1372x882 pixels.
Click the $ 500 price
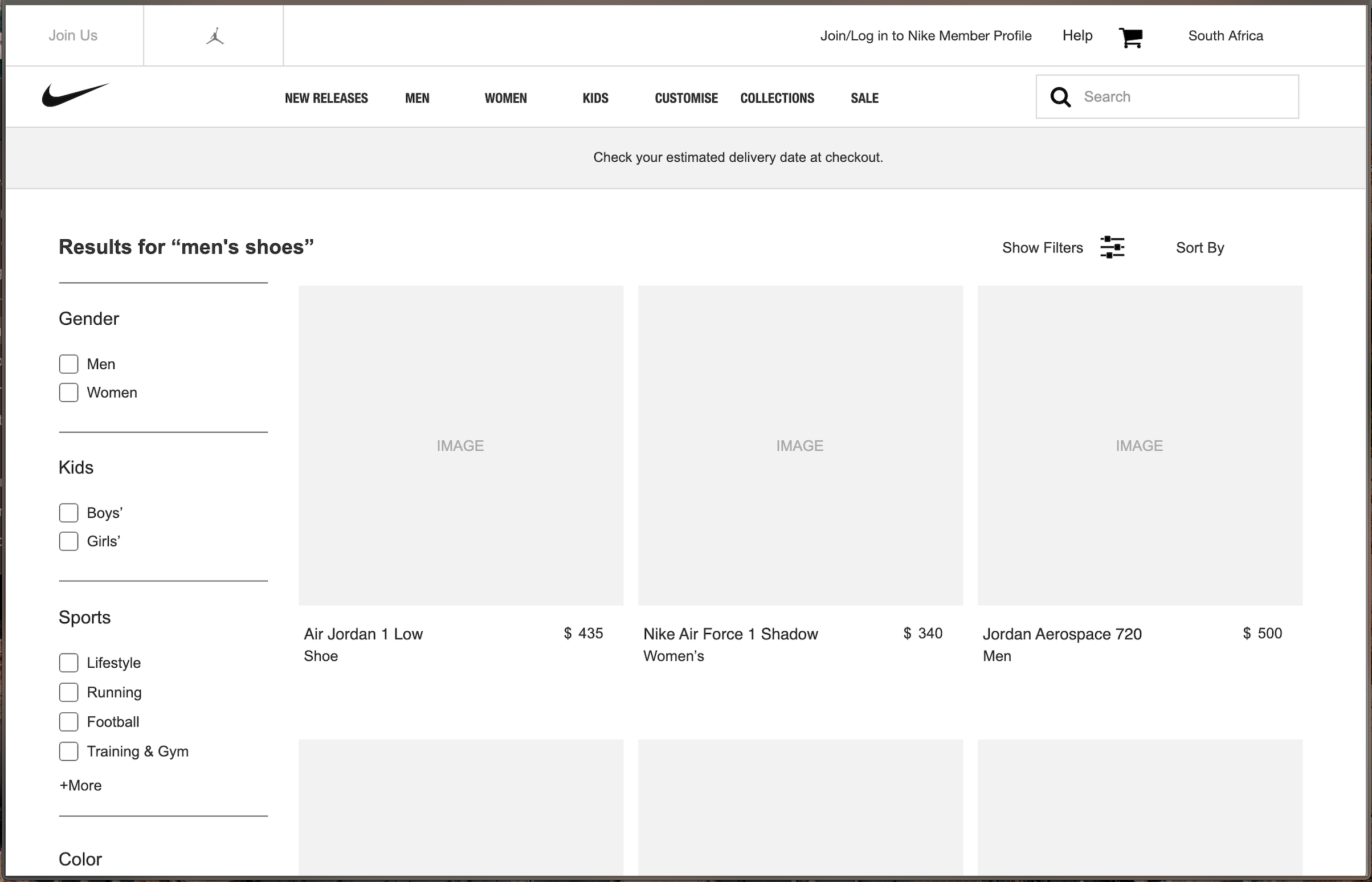click(x=1263, y=634)
